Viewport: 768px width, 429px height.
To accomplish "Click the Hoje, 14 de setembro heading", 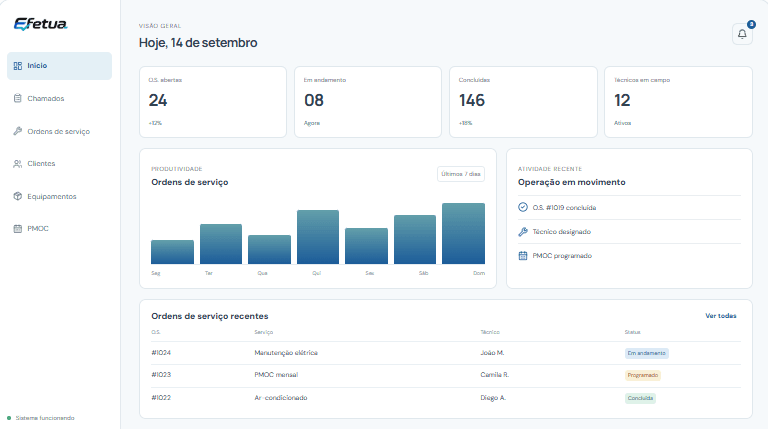I will click(x=198, y=43).
